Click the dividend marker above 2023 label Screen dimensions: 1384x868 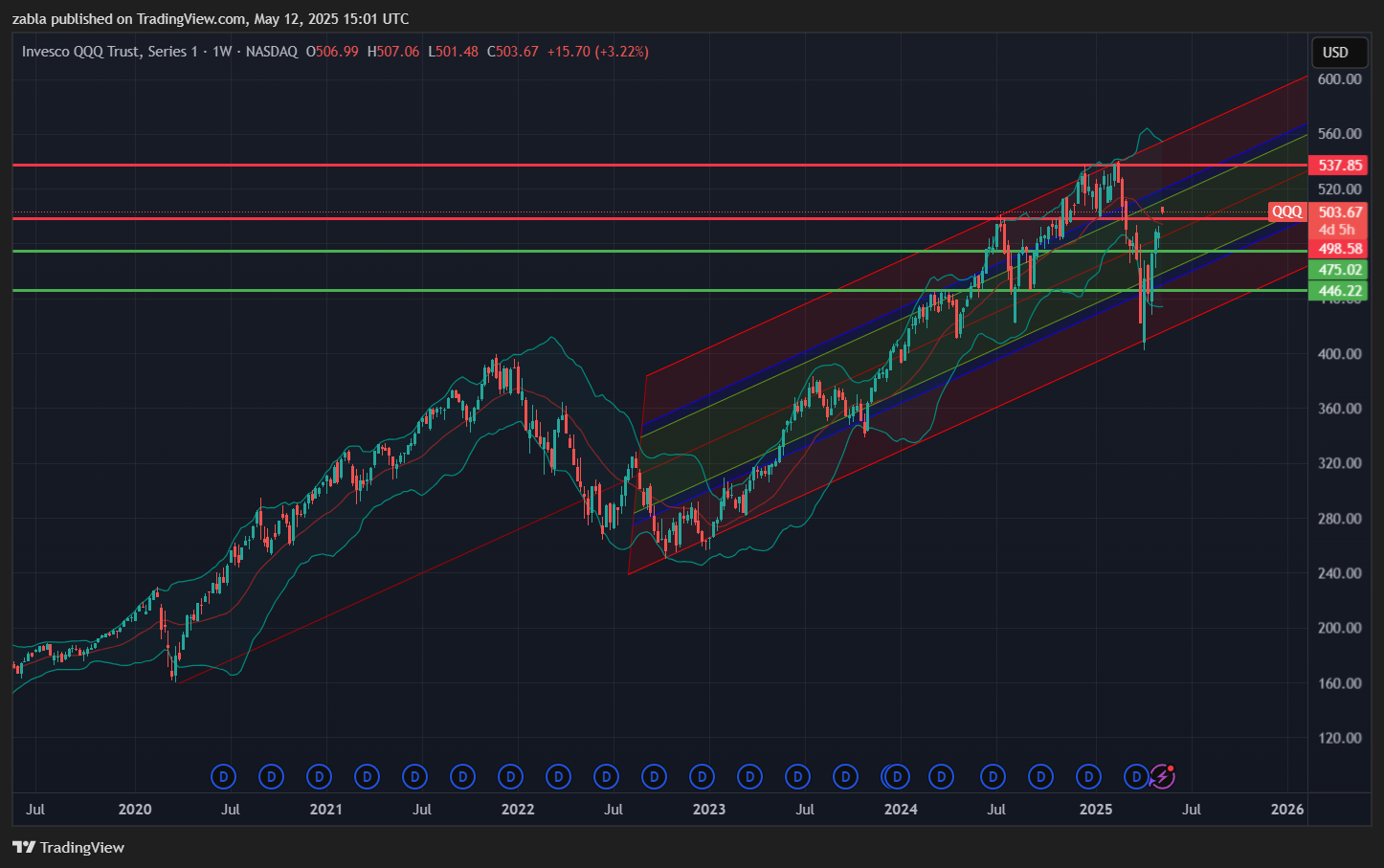pyautogui.click(x=702, y=776)
